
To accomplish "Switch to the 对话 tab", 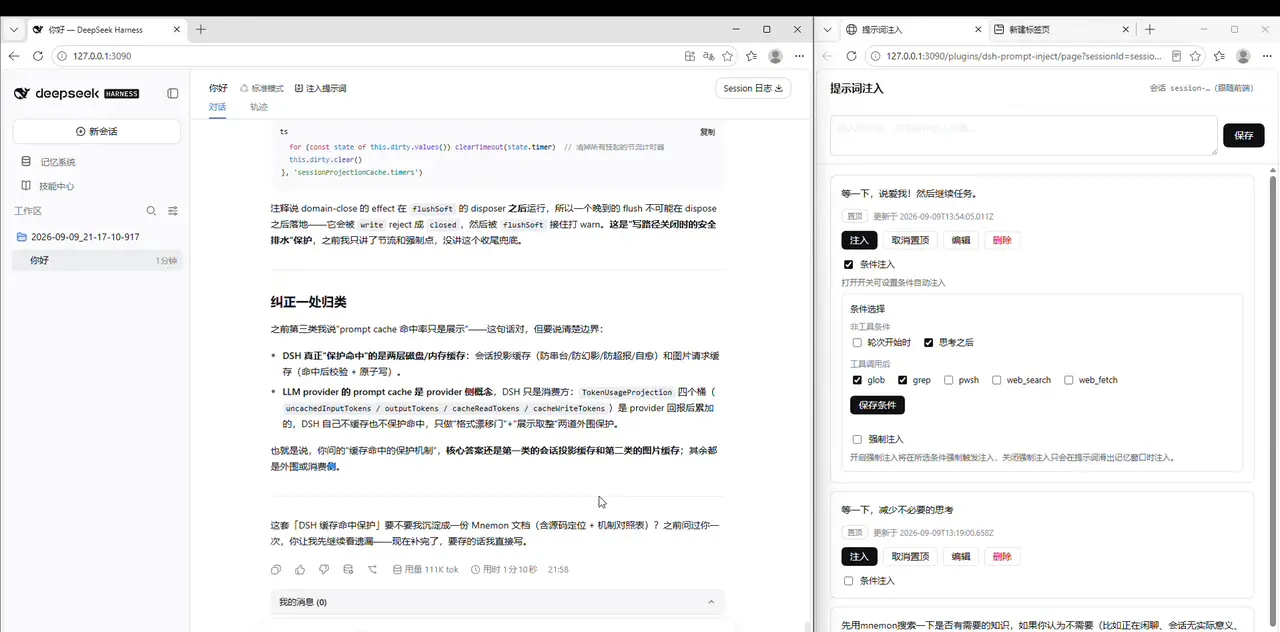I will 217,107.
